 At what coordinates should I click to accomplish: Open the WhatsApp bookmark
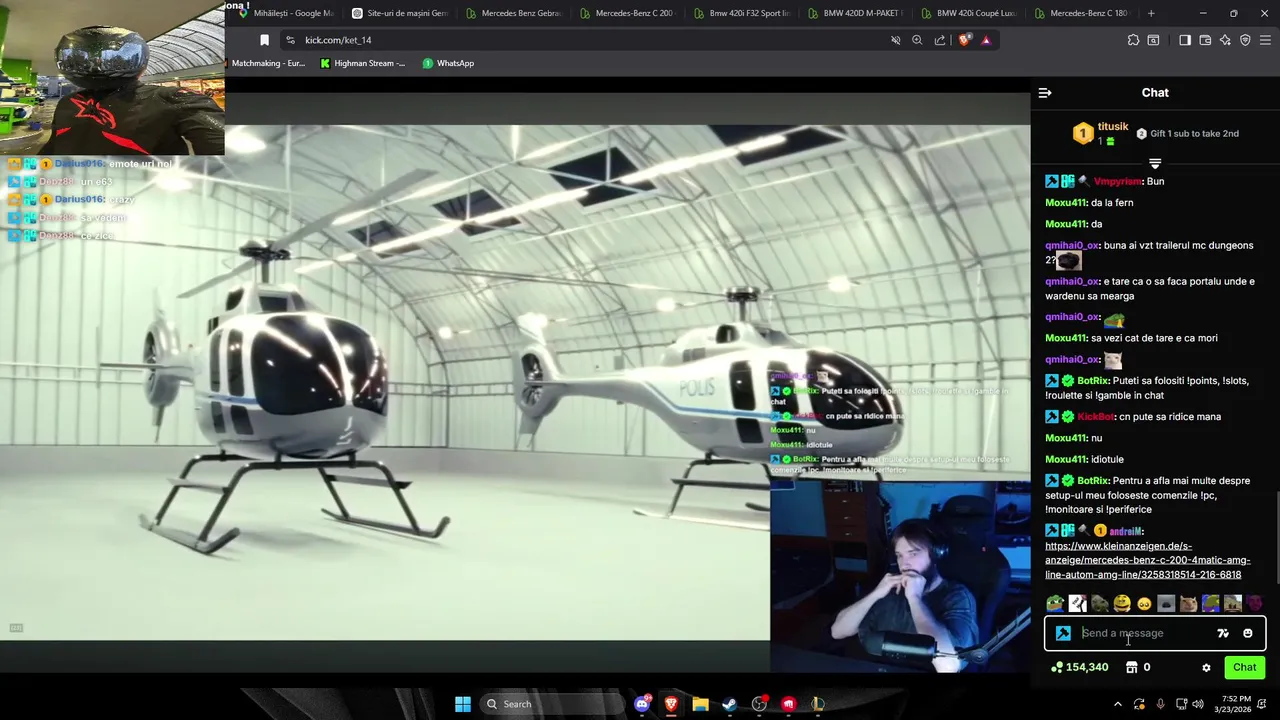(x=448, y=63)
